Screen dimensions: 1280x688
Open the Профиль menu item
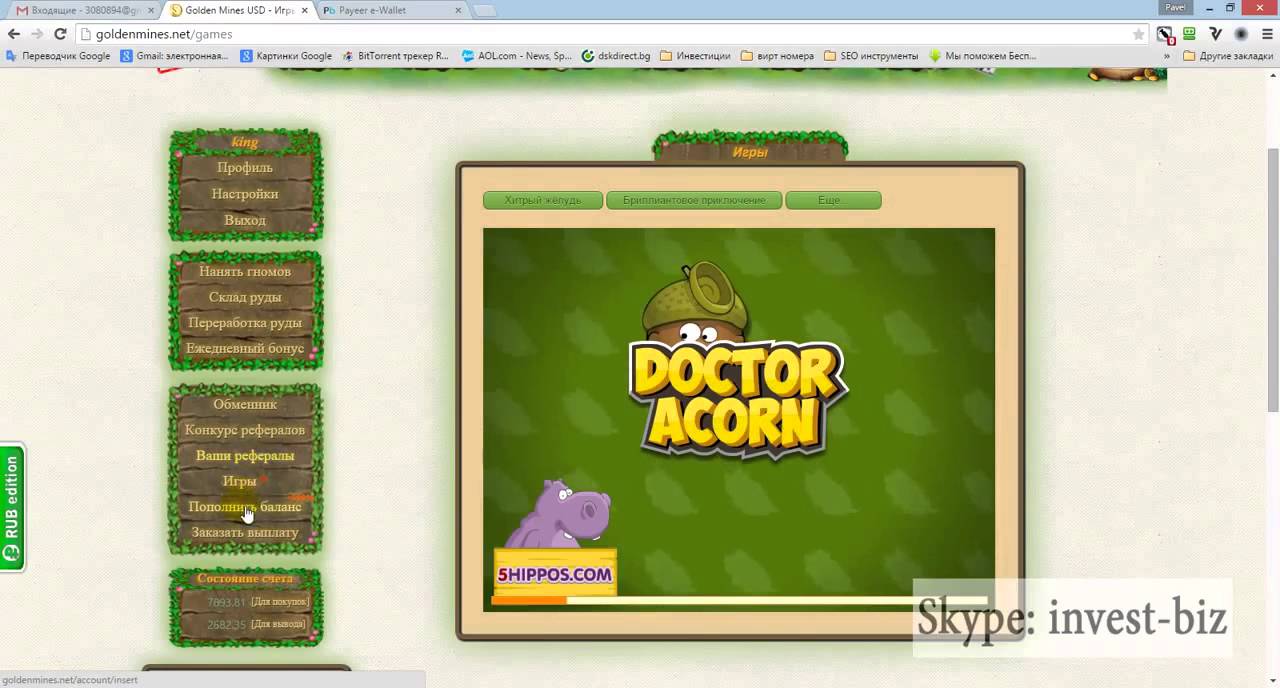tap(245, 168)
